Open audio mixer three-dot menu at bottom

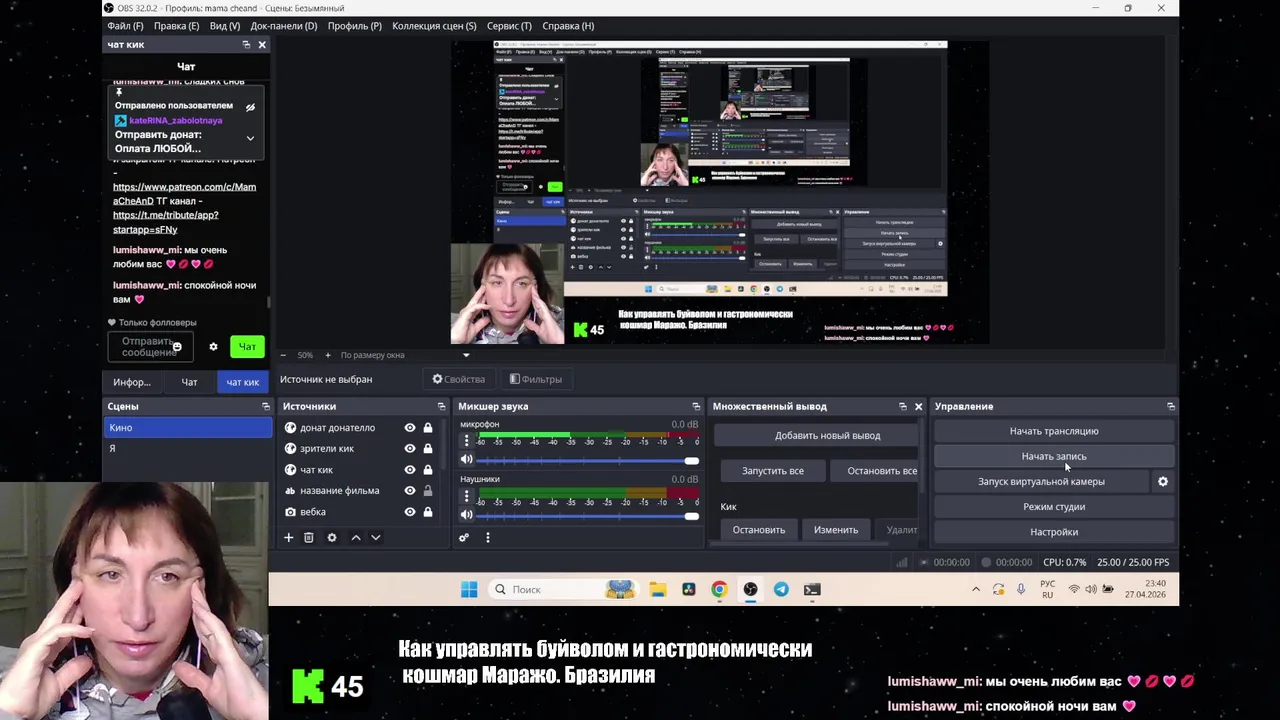tap(487, 537)
